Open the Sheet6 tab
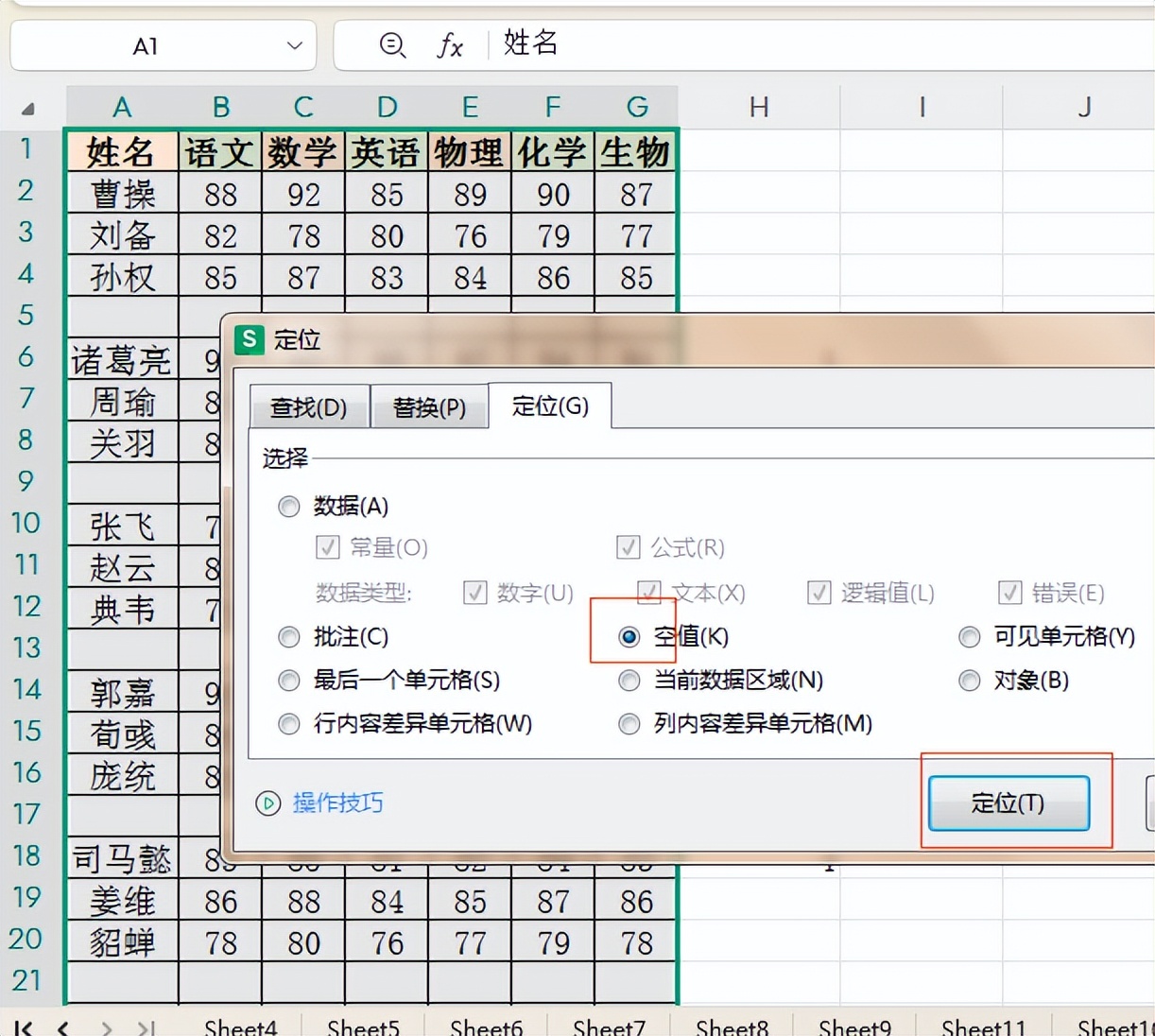1155x1036 pixels. pos(486,1027)
